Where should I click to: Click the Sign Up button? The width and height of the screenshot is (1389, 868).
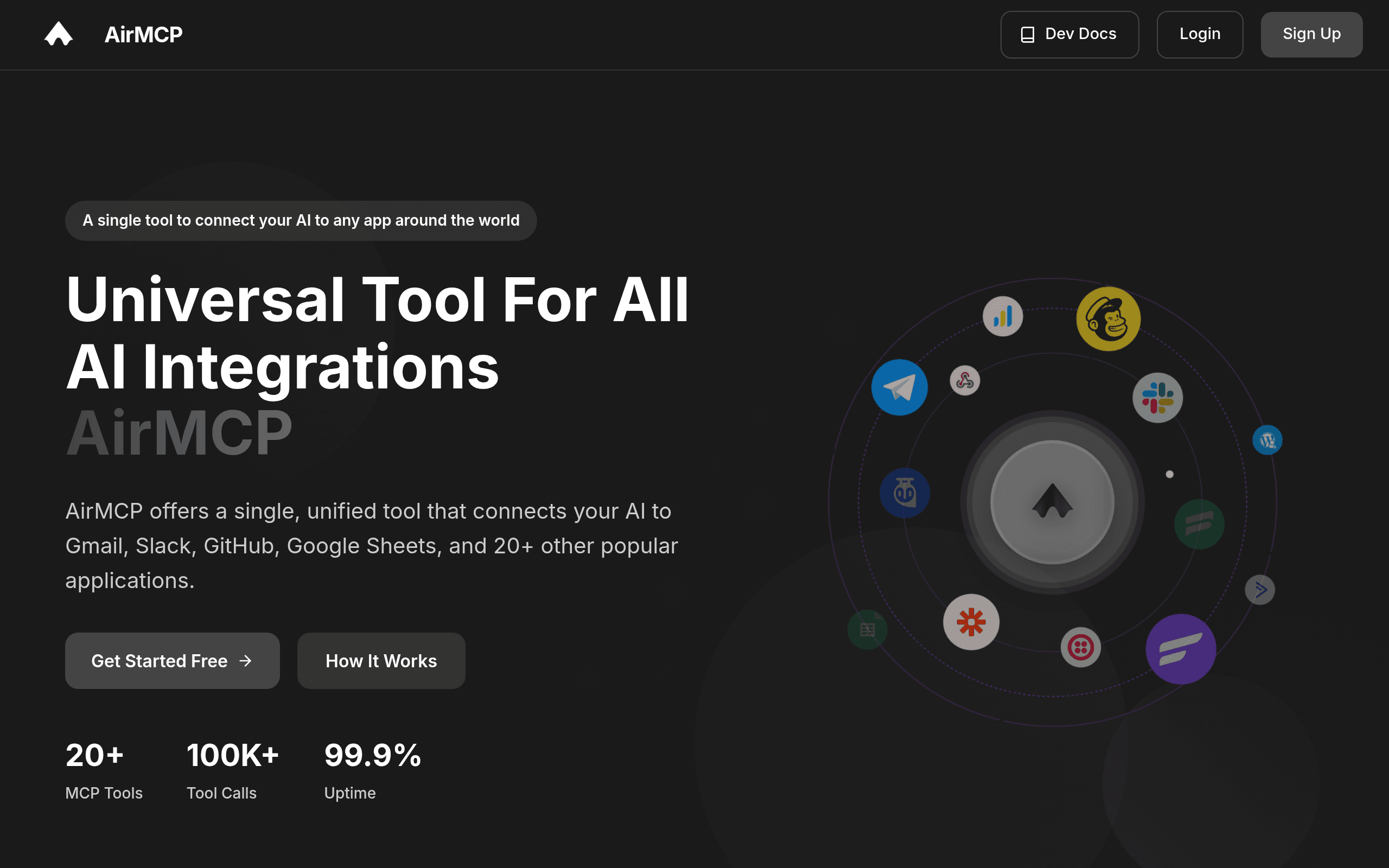1311,34
